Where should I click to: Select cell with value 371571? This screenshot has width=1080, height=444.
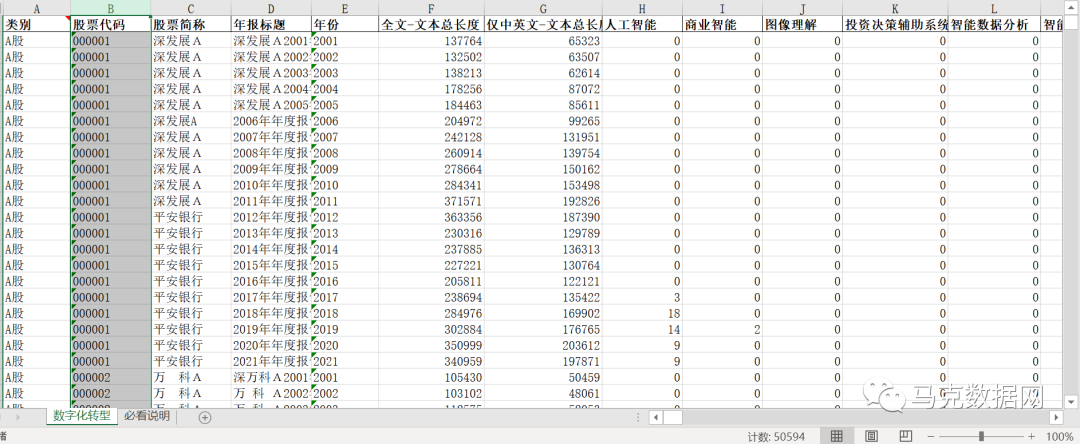click(x=431, y=201)
